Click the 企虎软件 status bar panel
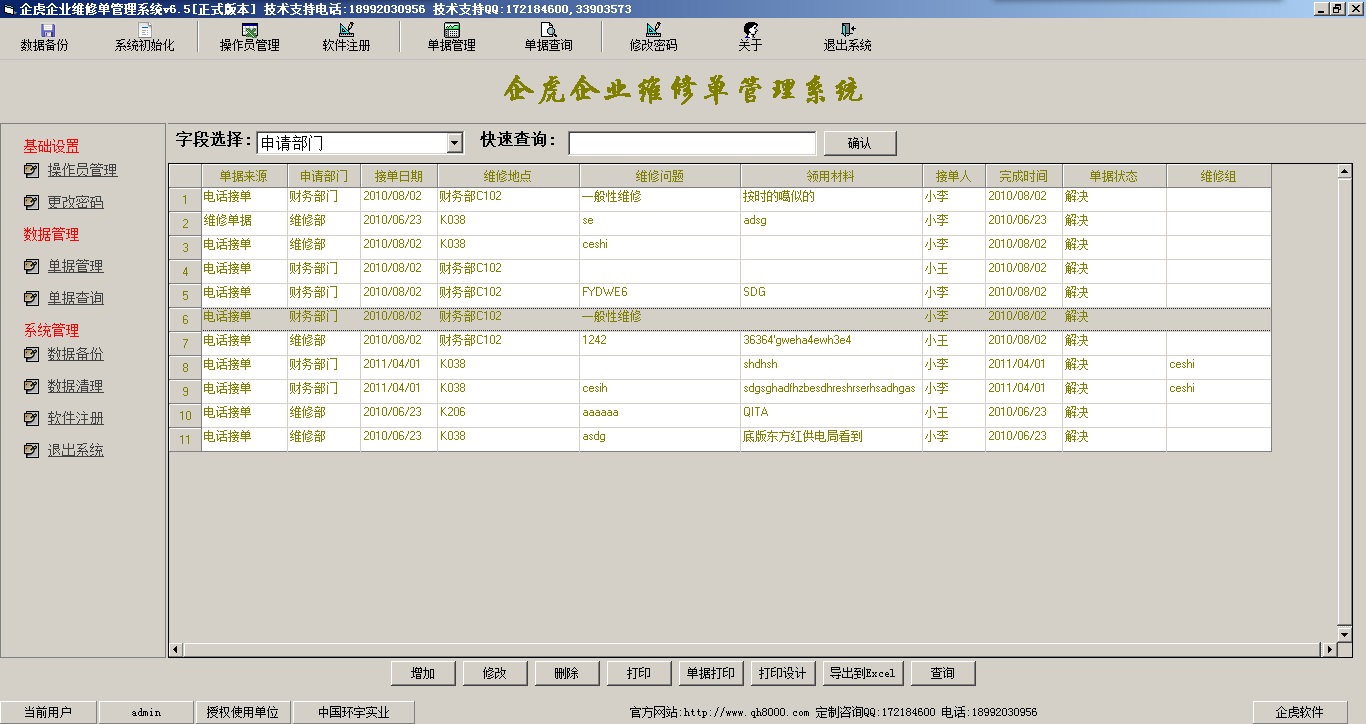Image resolution: width=1366 pixels, height=724 pixels. [x=1299, y=712]
